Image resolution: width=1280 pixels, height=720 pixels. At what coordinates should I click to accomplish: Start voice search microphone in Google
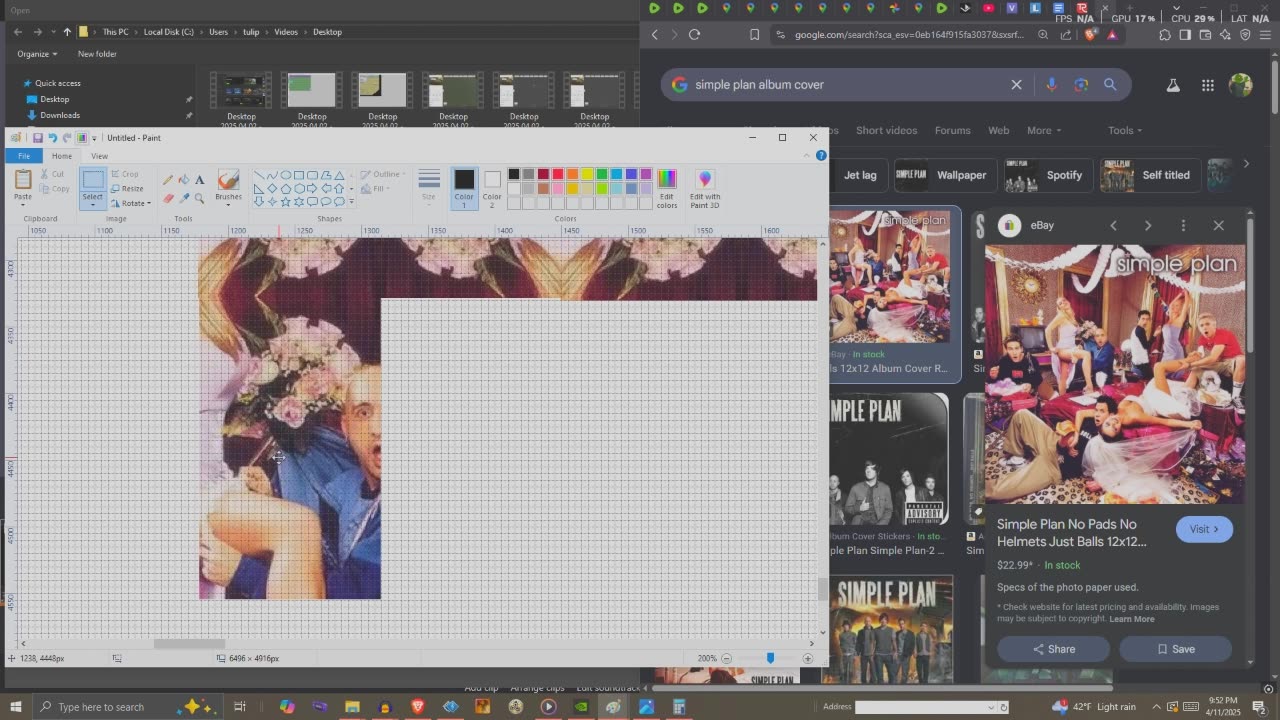point(1051,85)
